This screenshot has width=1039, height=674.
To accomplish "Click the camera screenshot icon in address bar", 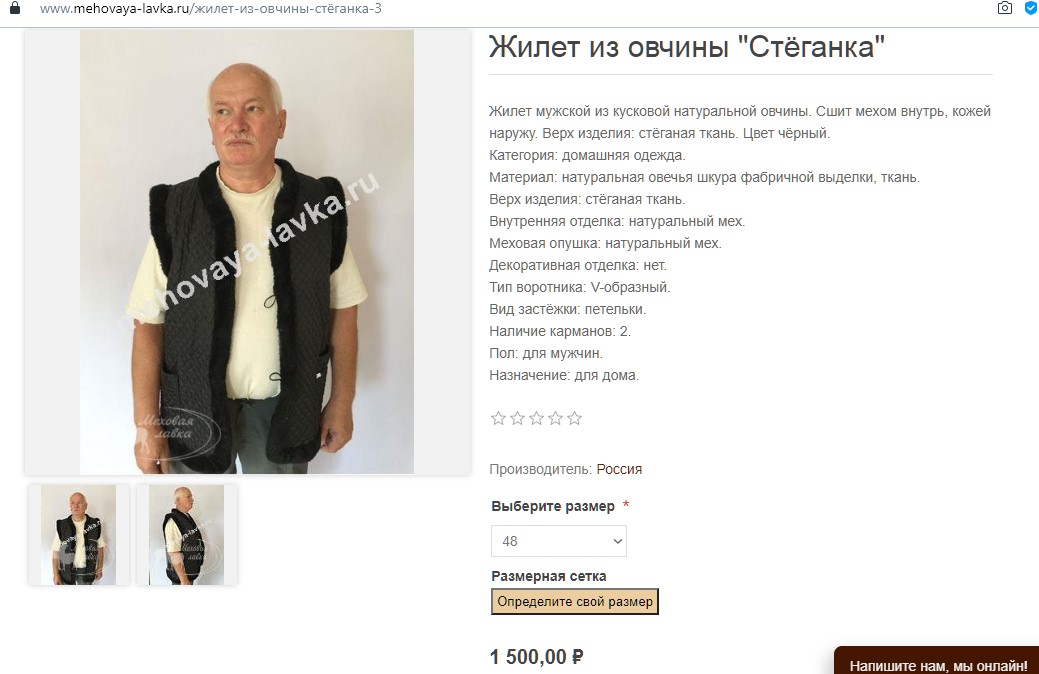I will (1005, 8).
